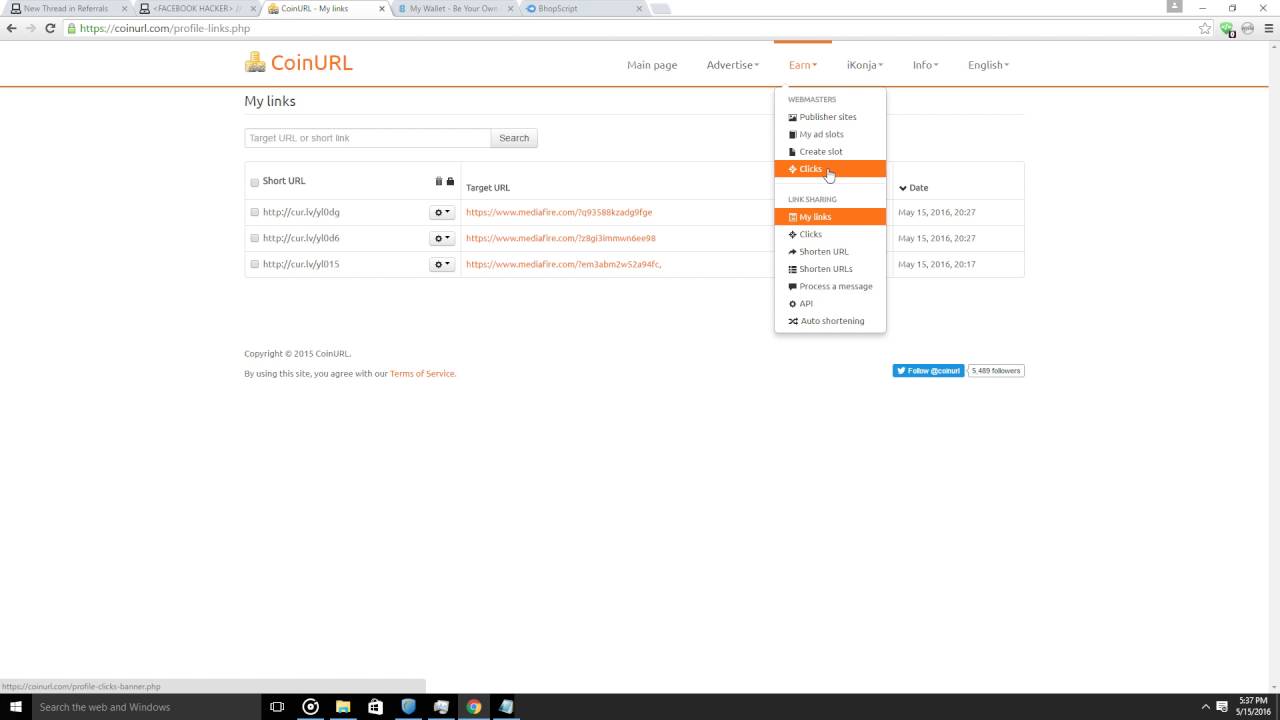
Task: Check the select-all box beside Short URL
Action: point(254,182)
